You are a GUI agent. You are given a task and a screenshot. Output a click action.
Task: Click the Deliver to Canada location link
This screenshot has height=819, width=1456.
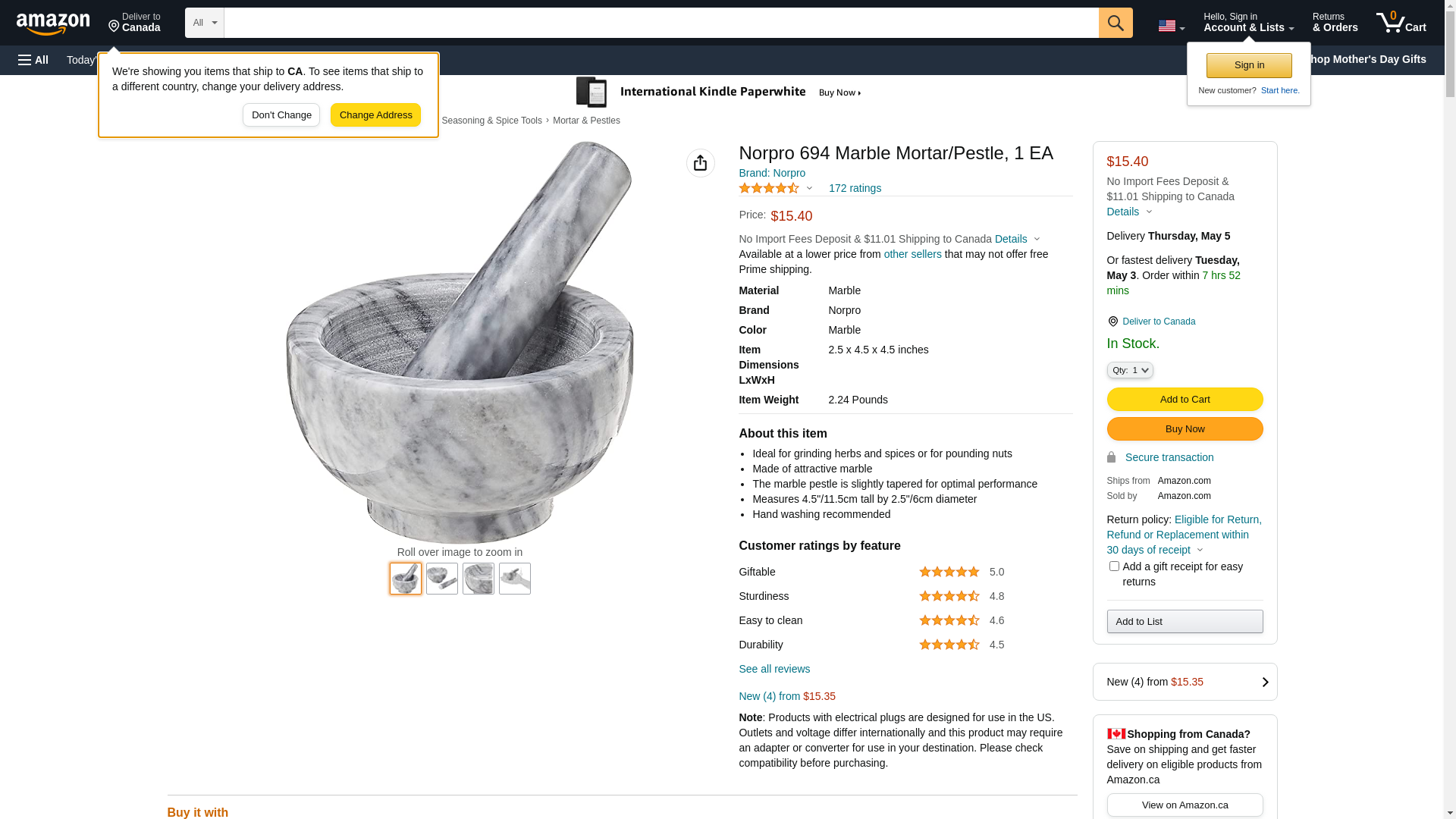click(x=1158, y=322)
